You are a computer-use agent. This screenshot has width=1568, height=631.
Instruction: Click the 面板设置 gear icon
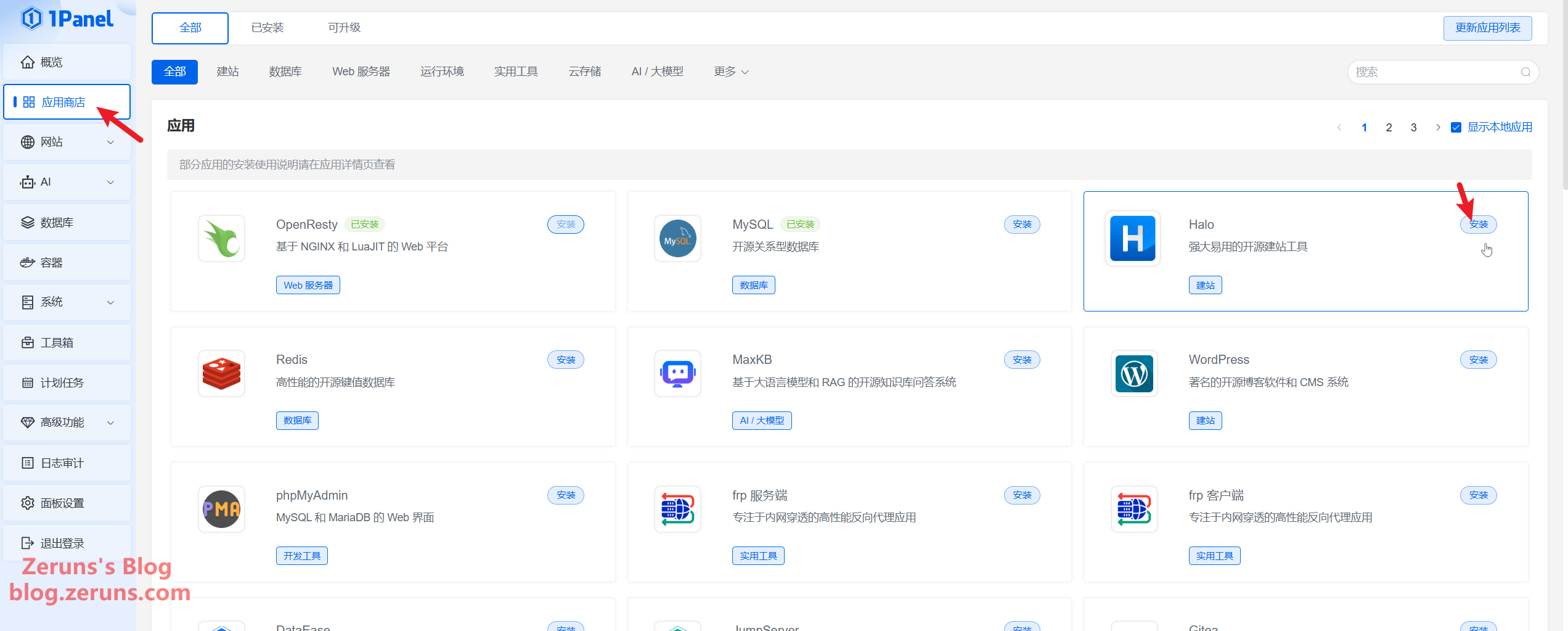[27, 503]
